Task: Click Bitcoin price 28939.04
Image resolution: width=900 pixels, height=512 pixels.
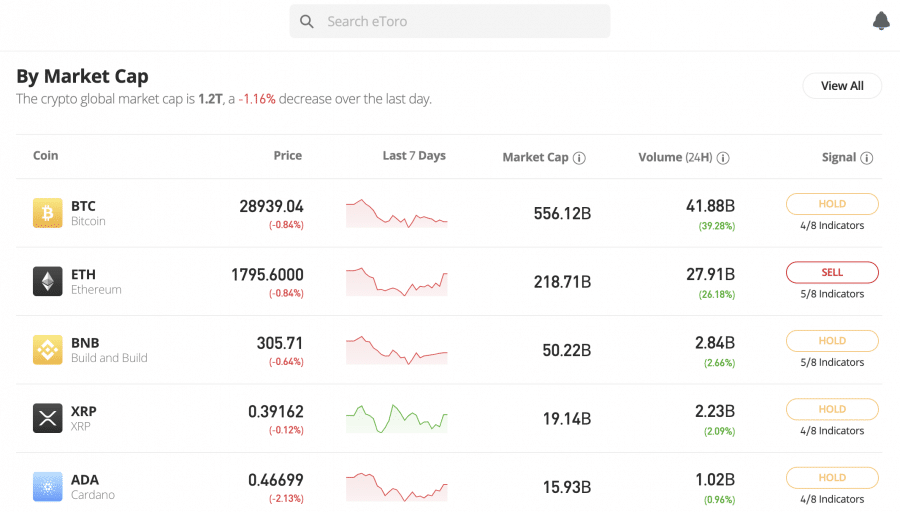Action: pyautogui.click(x=271, y=206)
